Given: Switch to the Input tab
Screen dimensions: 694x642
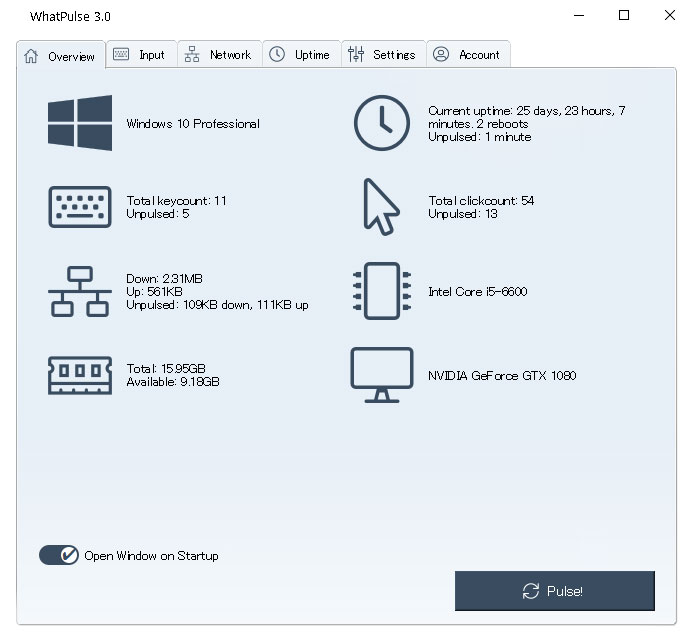Looking at the screenshot, I should click(x=142, y=54).
